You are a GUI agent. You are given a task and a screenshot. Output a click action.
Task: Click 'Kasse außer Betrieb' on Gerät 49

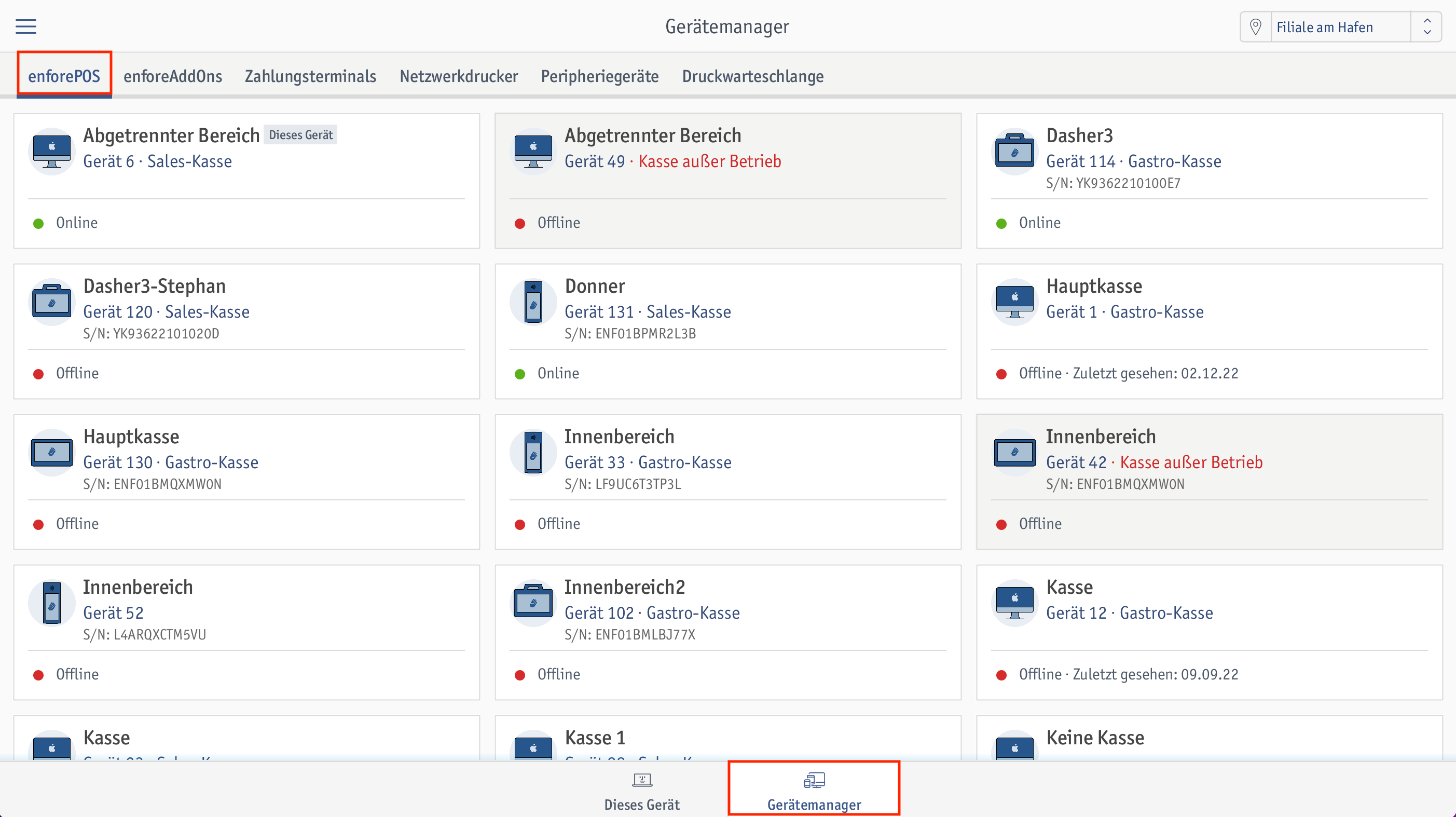(709, 161)
